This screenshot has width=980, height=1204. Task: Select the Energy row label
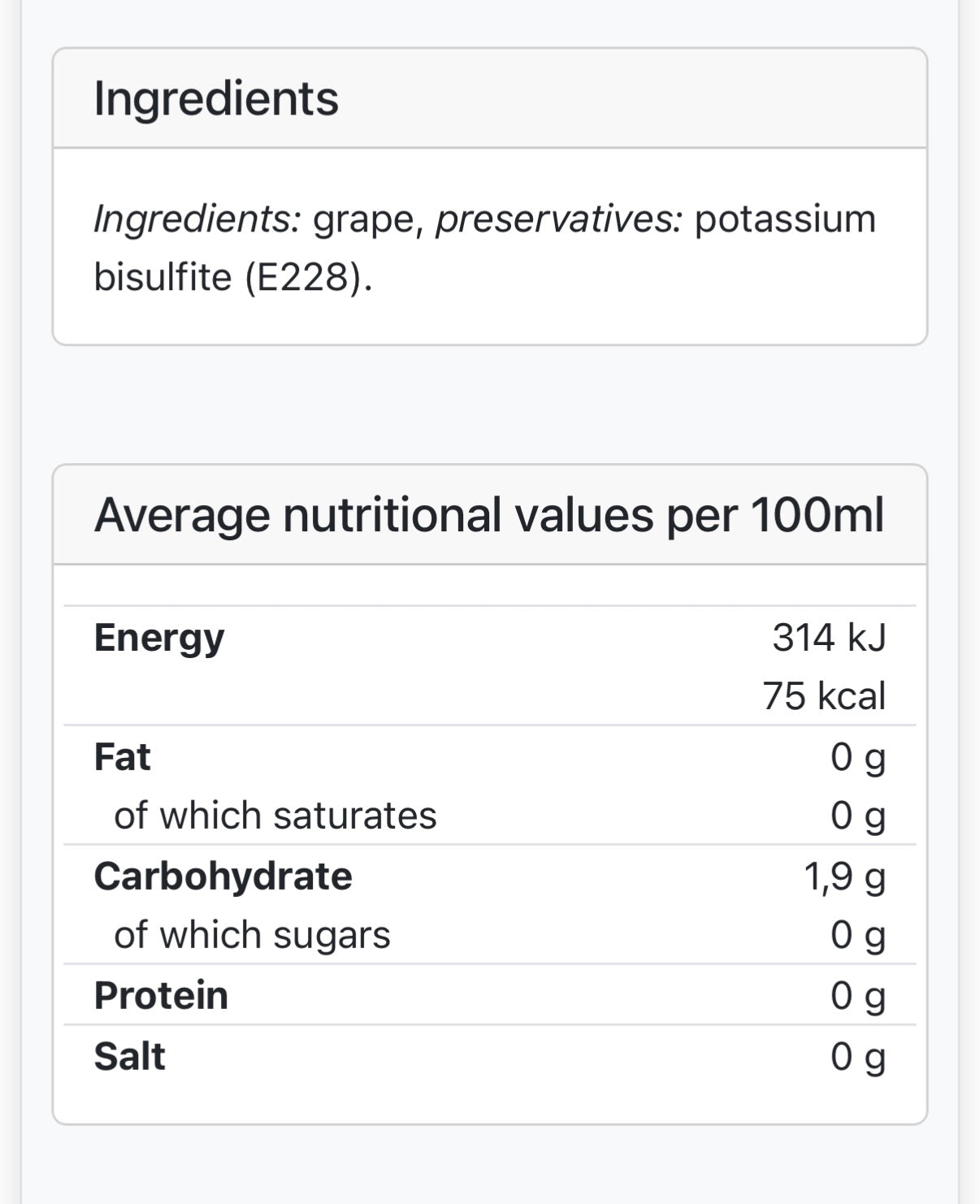click(159, 638)
